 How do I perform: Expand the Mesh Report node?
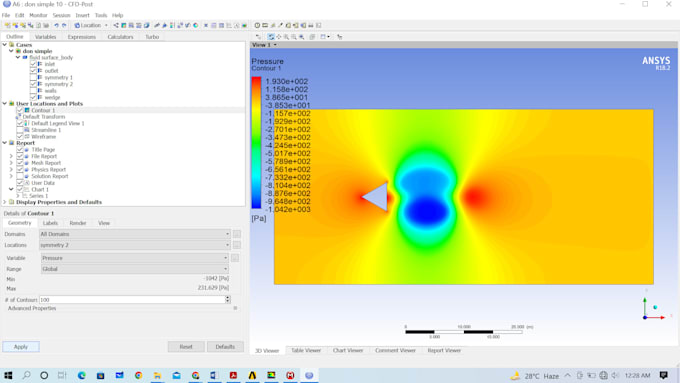11,163
